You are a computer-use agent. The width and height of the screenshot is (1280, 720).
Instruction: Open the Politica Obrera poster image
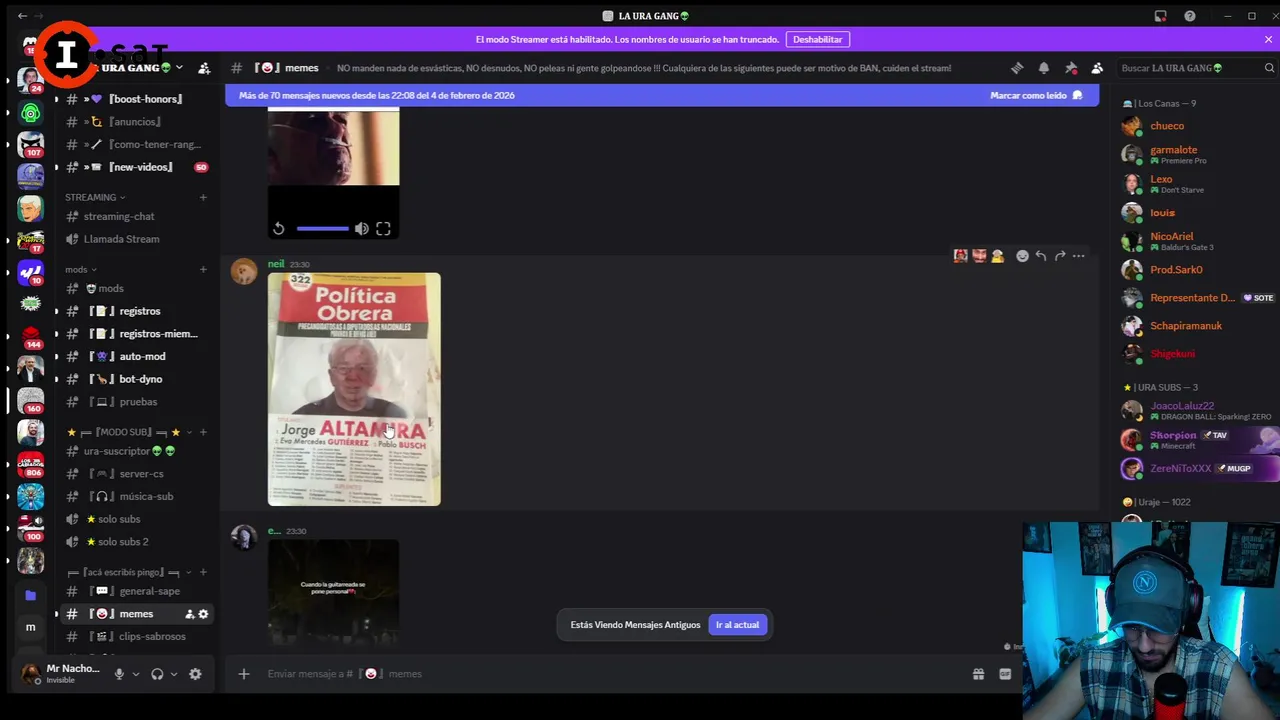[354, 389]
